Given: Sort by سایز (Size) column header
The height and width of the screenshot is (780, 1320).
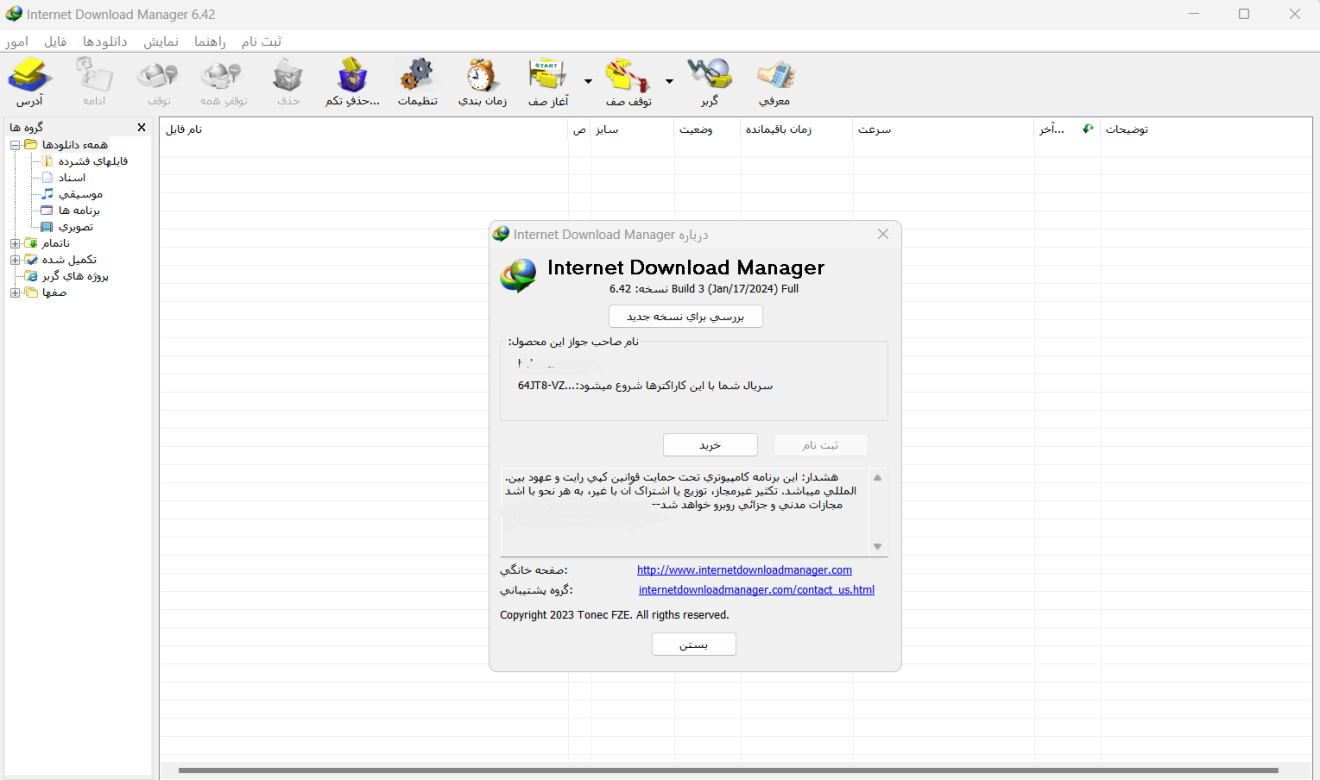Looking at the screenshot, I should click(x=632, y=129).
